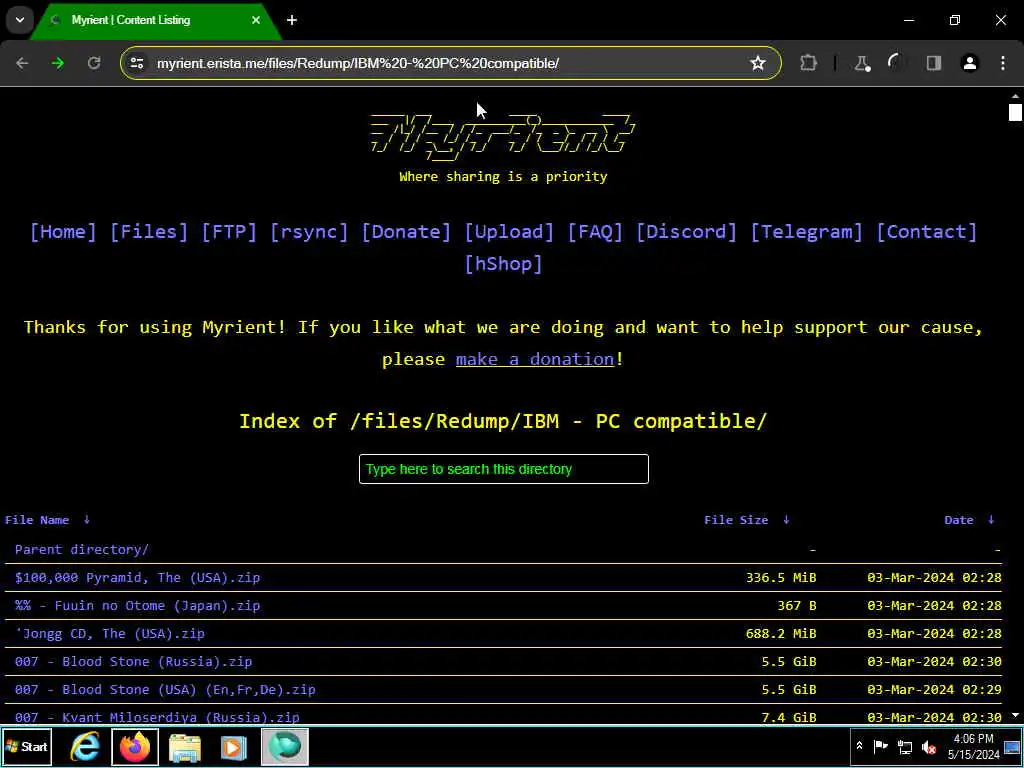Open the [Donate] navigation link

[x=406, y=232]
